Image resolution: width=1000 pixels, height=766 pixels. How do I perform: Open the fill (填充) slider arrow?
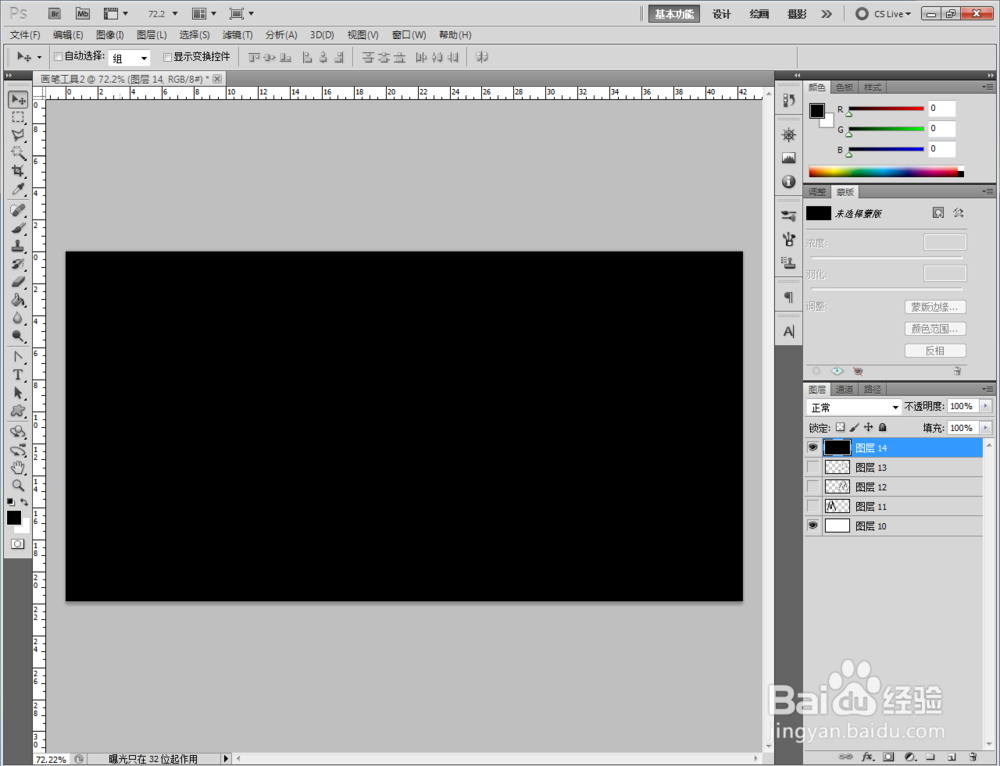tap(986, 428)
